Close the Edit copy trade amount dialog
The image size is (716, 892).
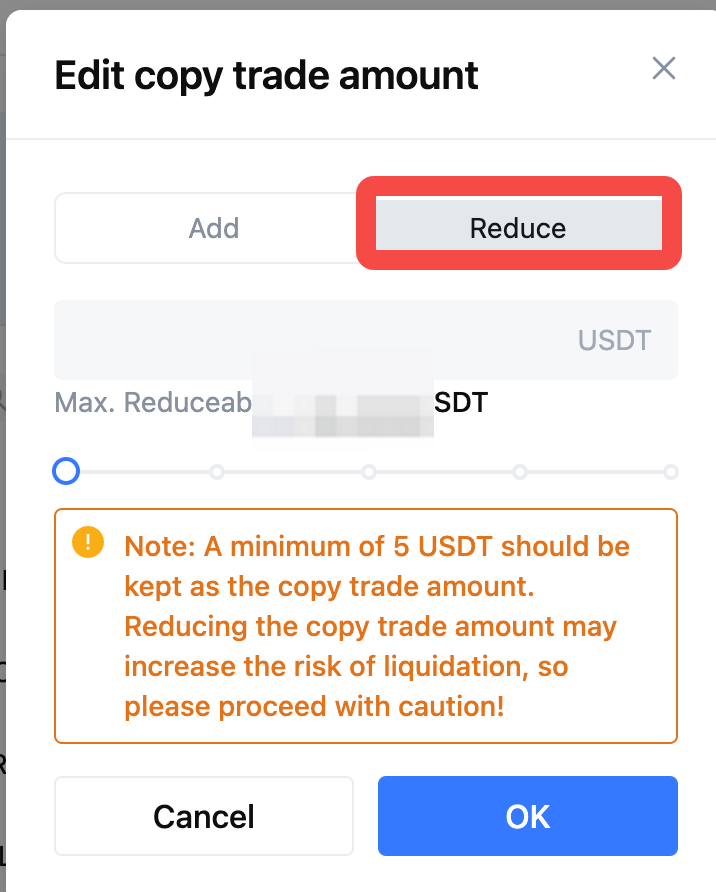click(x=664, y=68)
